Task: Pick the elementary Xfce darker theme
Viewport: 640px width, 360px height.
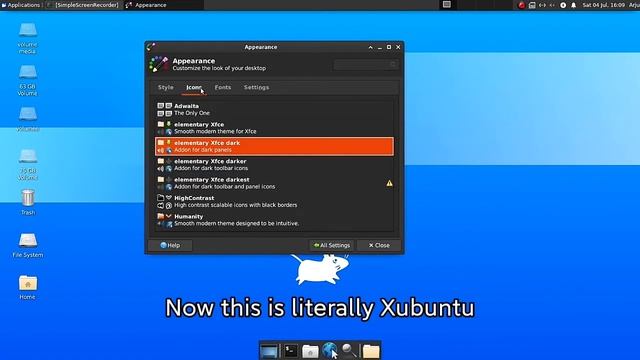Action: [274, 164]
